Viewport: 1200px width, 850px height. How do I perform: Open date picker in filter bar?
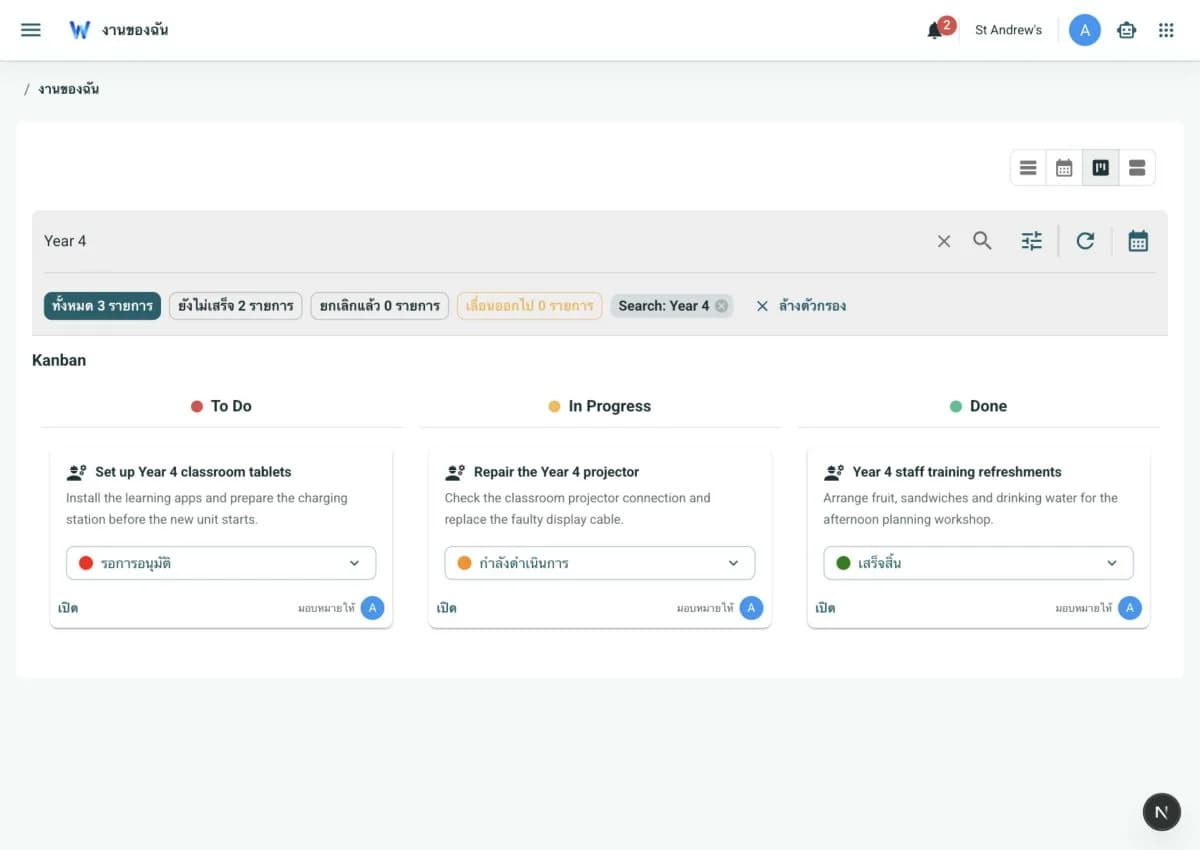pos(1138,241)
